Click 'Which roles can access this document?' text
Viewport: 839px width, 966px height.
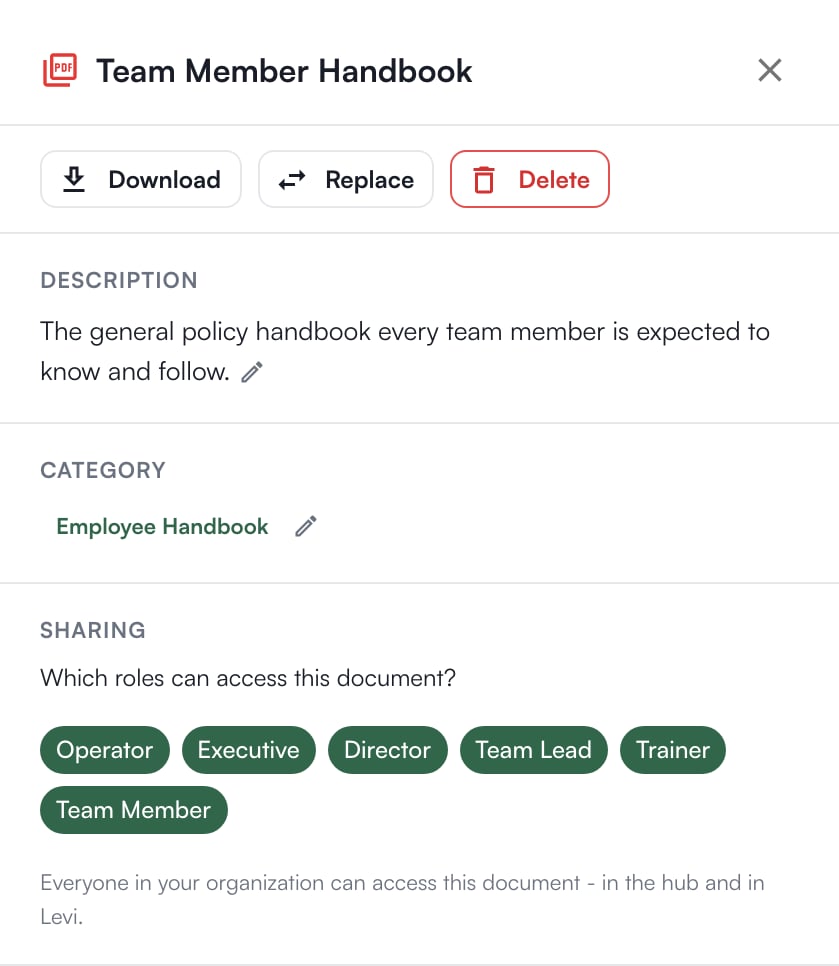click(248, 678)
